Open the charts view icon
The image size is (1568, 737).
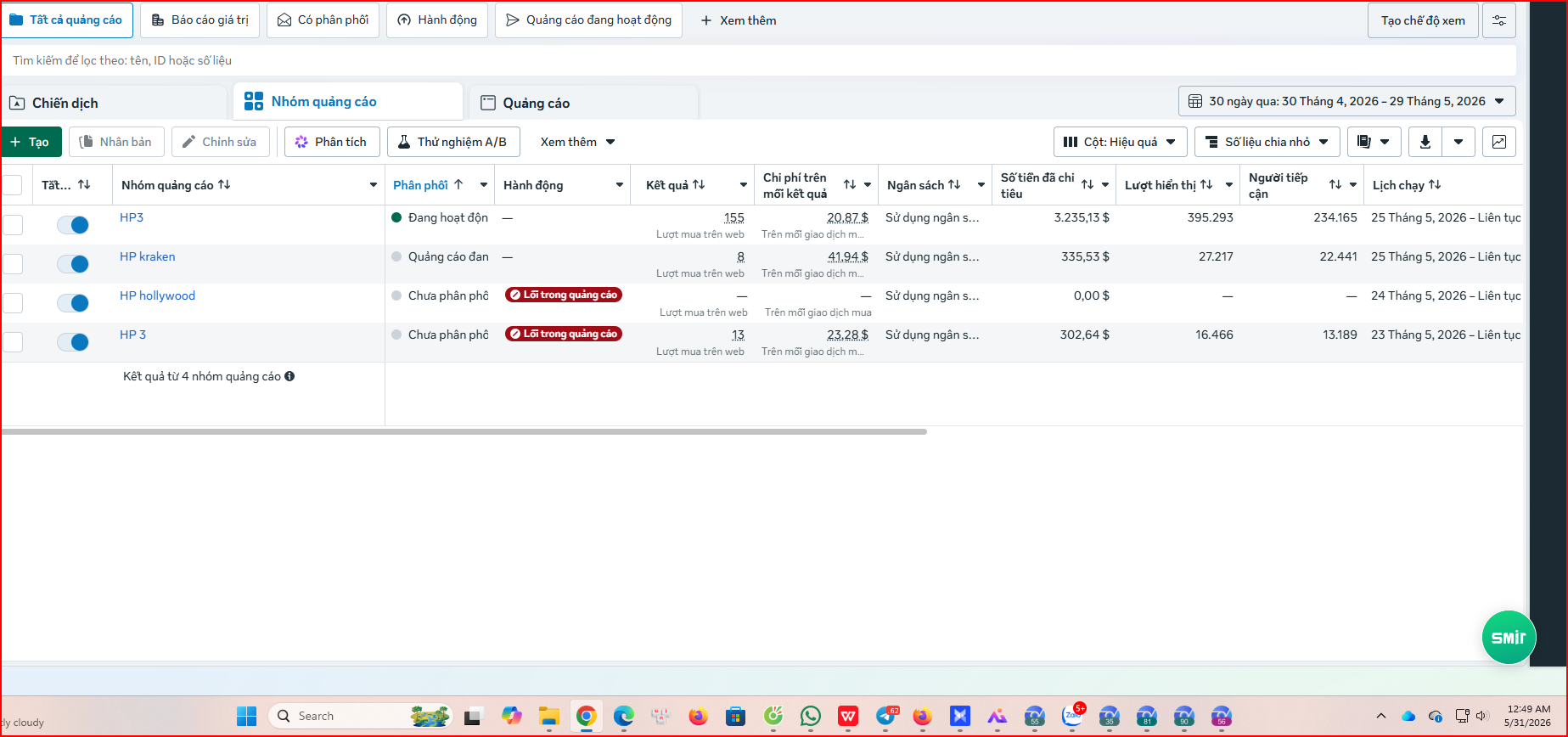1499,142
